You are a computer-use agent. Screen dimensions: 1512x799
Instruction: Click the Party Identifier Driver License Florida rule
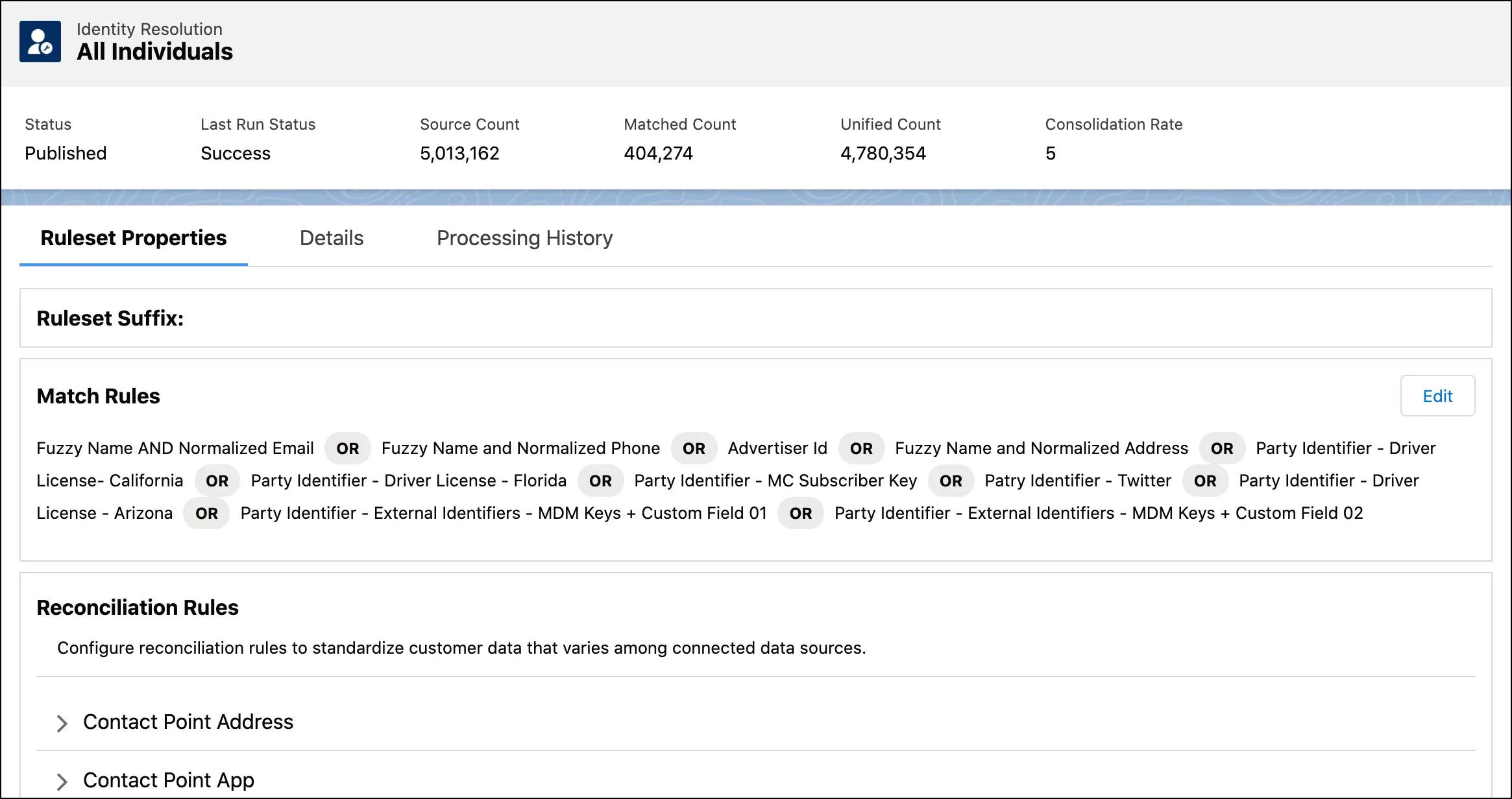pos(409,481)
